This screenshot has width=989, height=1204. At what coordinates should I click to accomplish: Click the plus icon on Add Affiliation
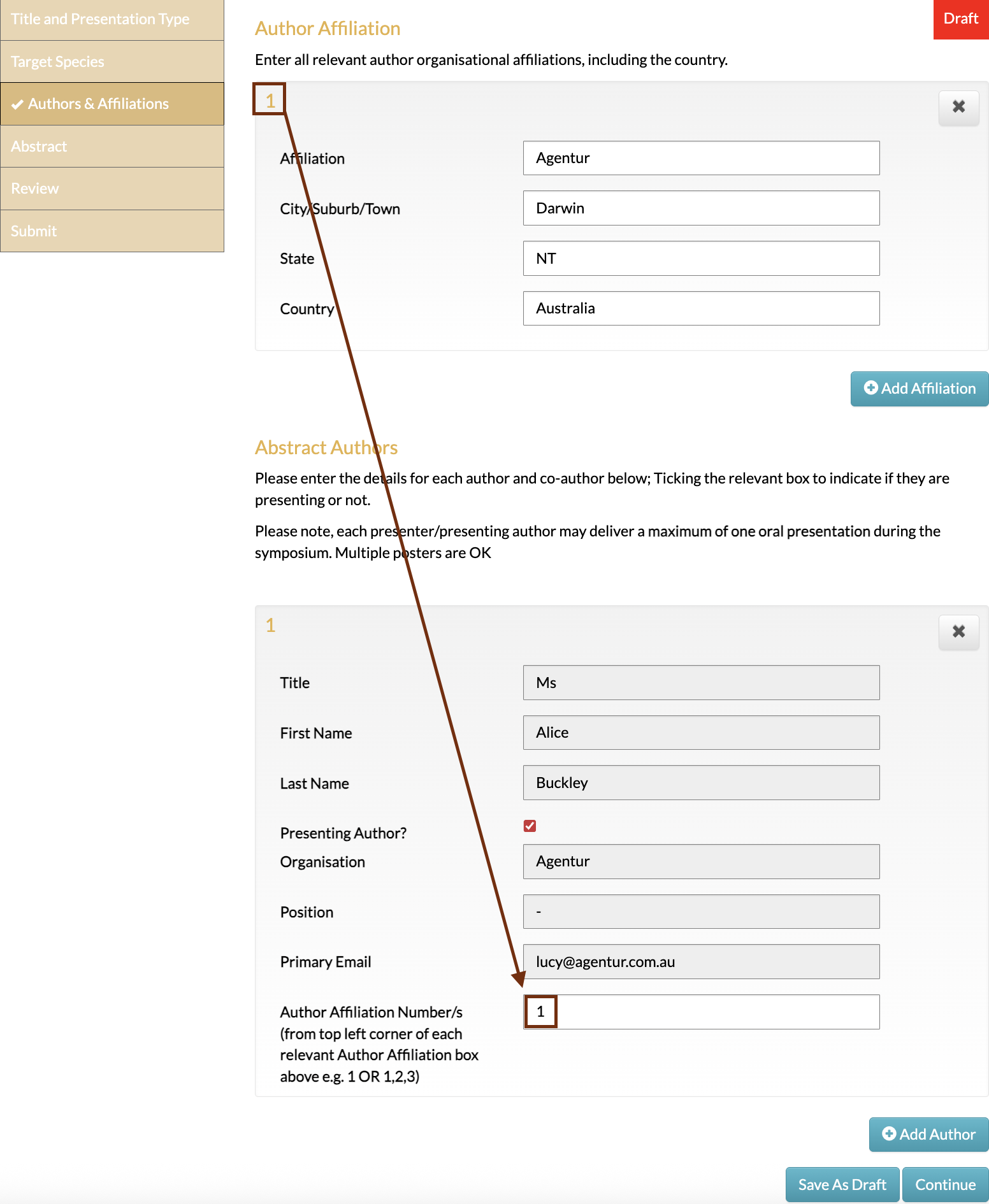870,388
